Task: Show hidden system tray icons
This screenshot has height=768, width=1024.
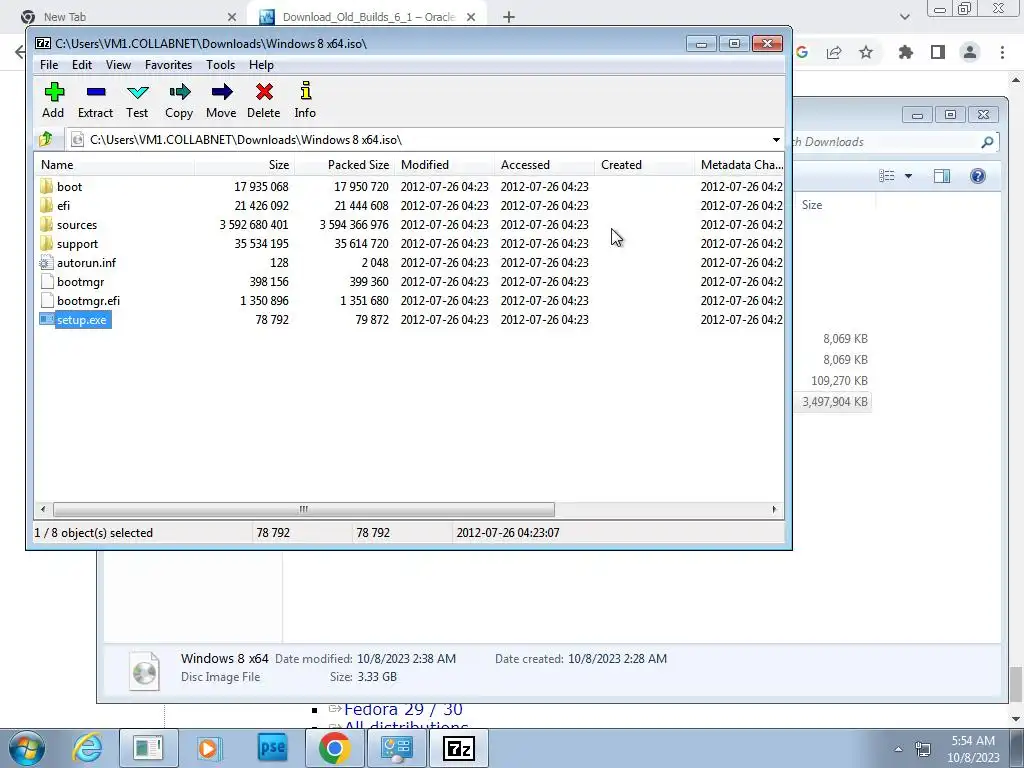Action: click(x=898, y=749)
